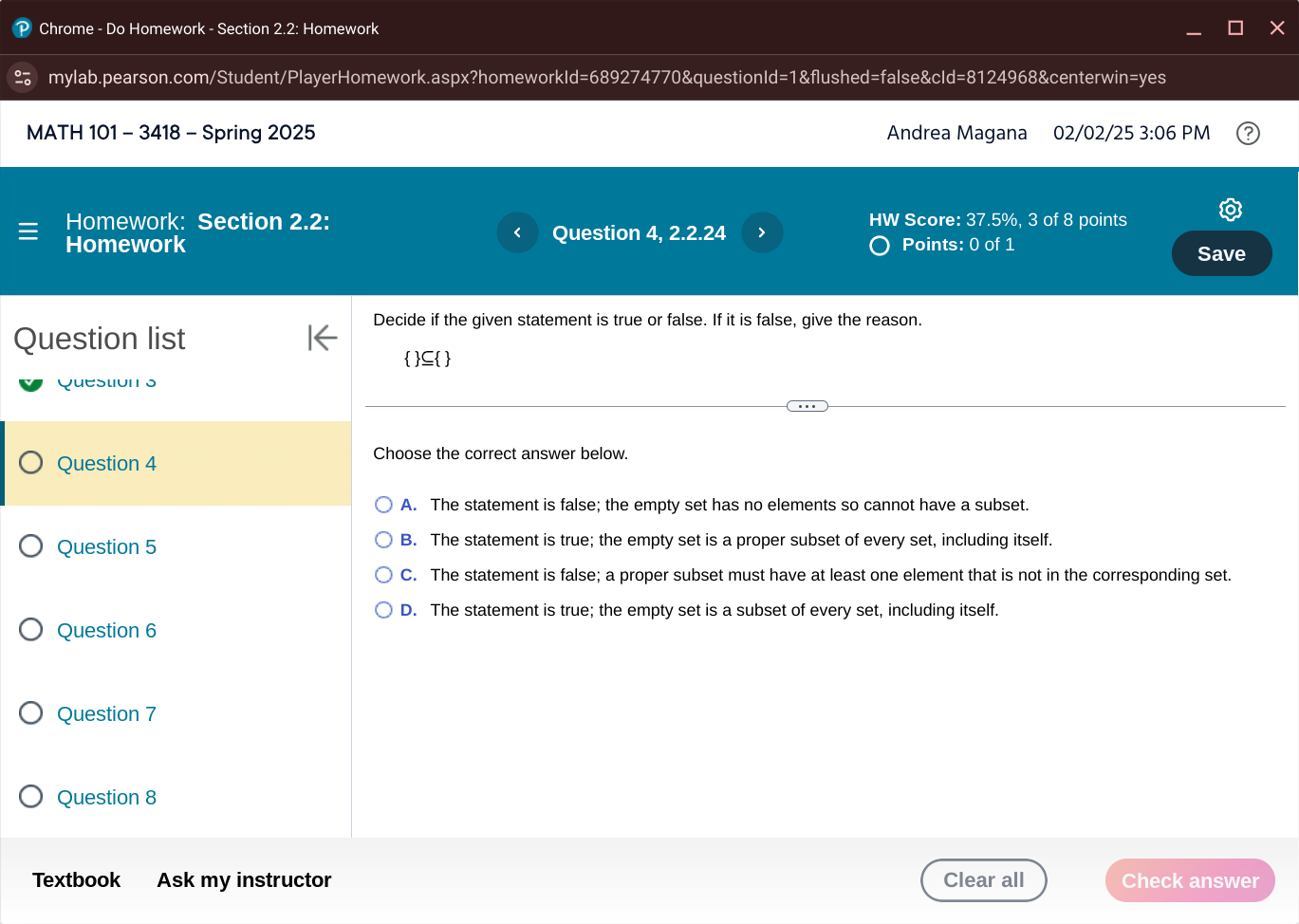Expand the ellipsis divider below the problem statement
1299x924 pixels.
click(x=807, y=405)
